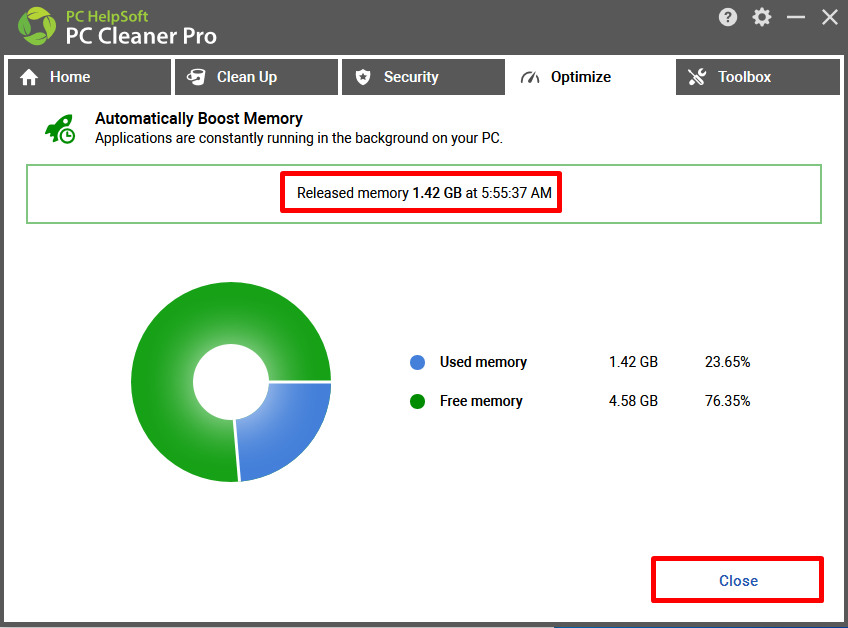The image size is (848, 628).
Task: Open settings via the gear icon
Action: [x=761, y=17]
